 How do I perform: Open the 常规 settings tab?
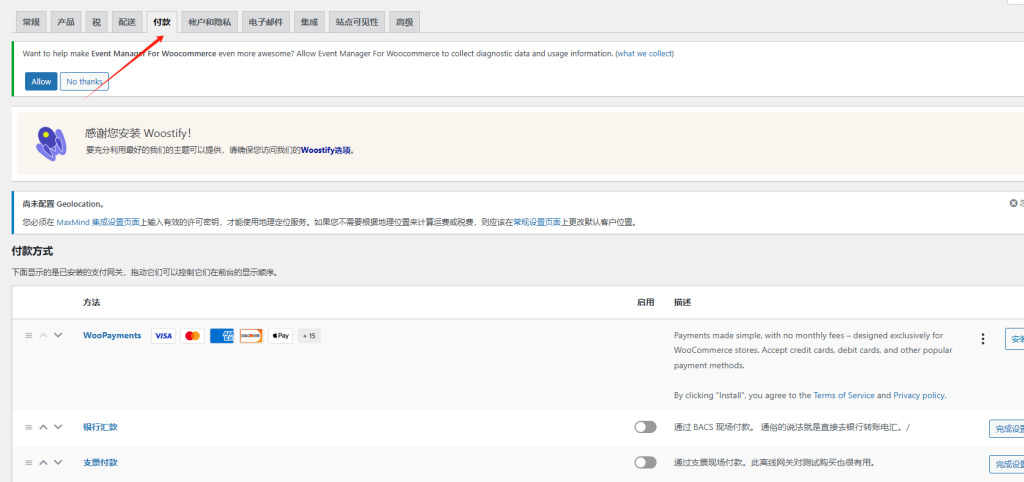coord(31,22)
